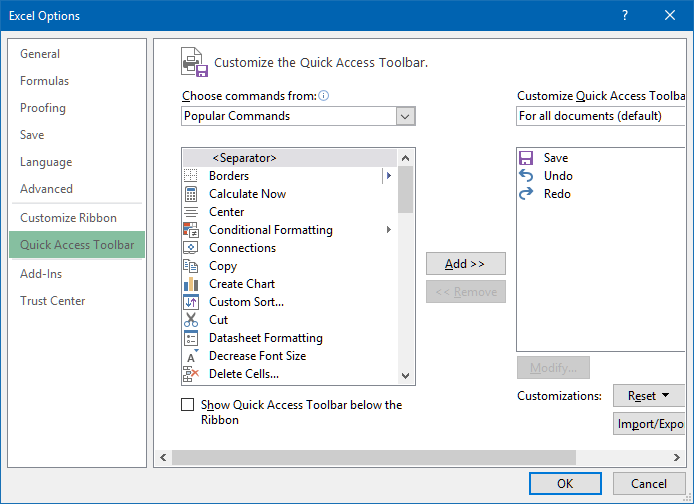Click the horizontal scrollbar thumb

374,458
